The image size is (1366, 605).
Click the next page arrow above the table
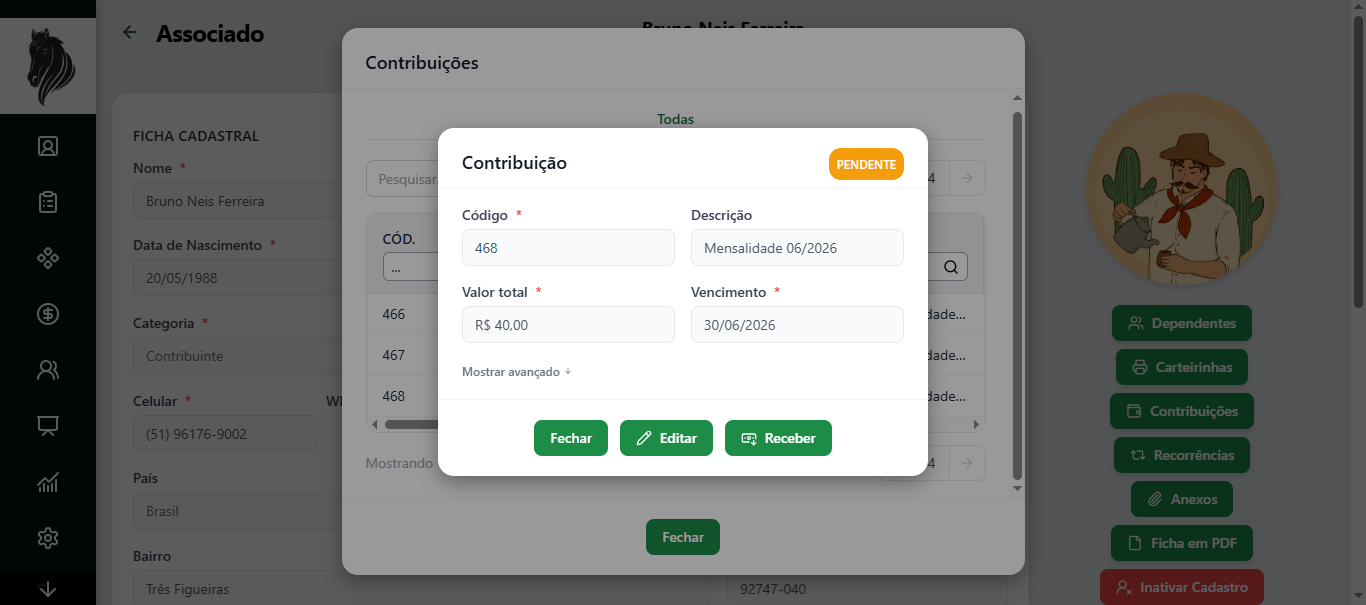click(967, 178)
